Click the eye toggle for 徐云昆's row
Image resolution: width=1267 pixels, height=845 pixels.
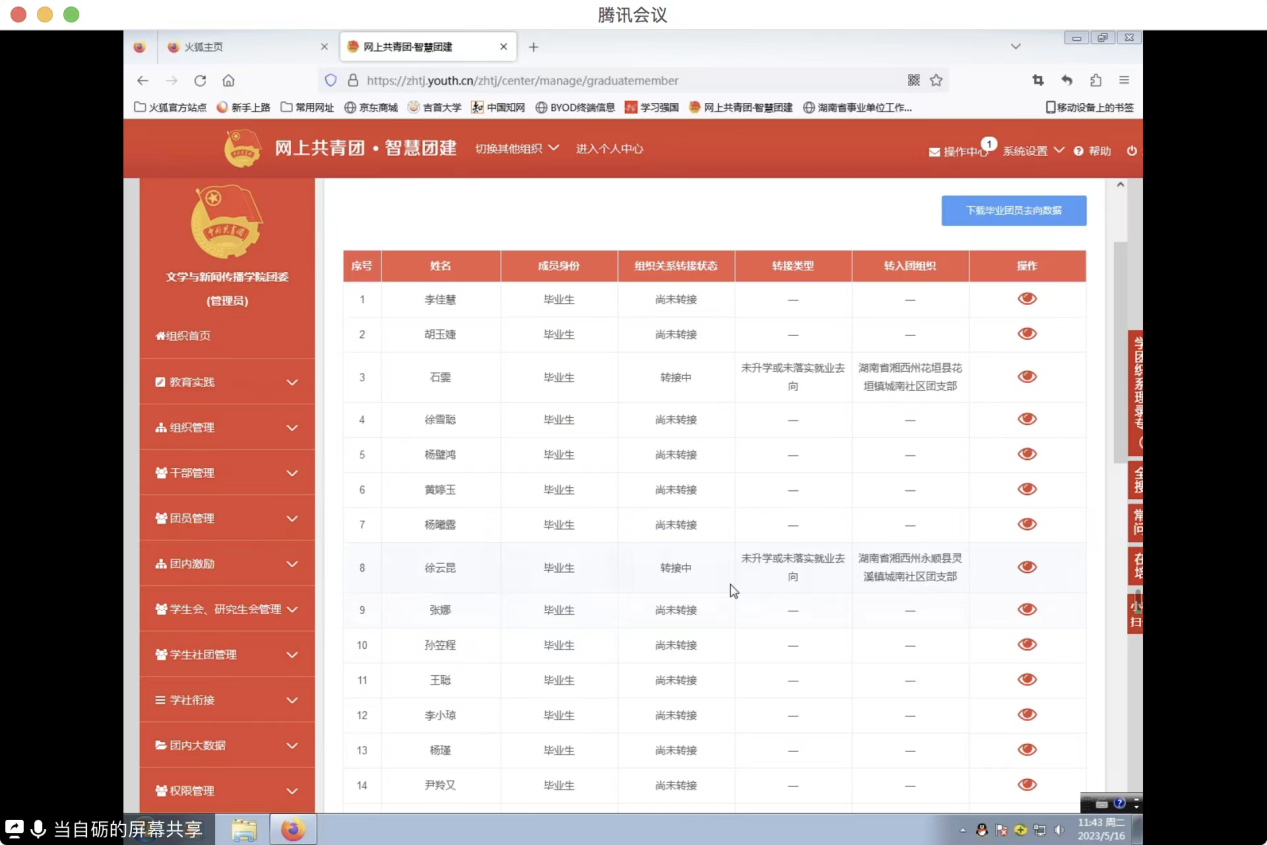click(1027, 567)
